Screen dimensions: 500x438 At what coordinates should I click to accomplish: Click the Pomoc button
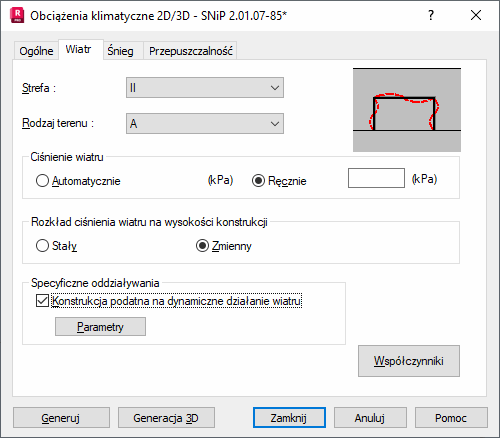click(x=451, y=418)
